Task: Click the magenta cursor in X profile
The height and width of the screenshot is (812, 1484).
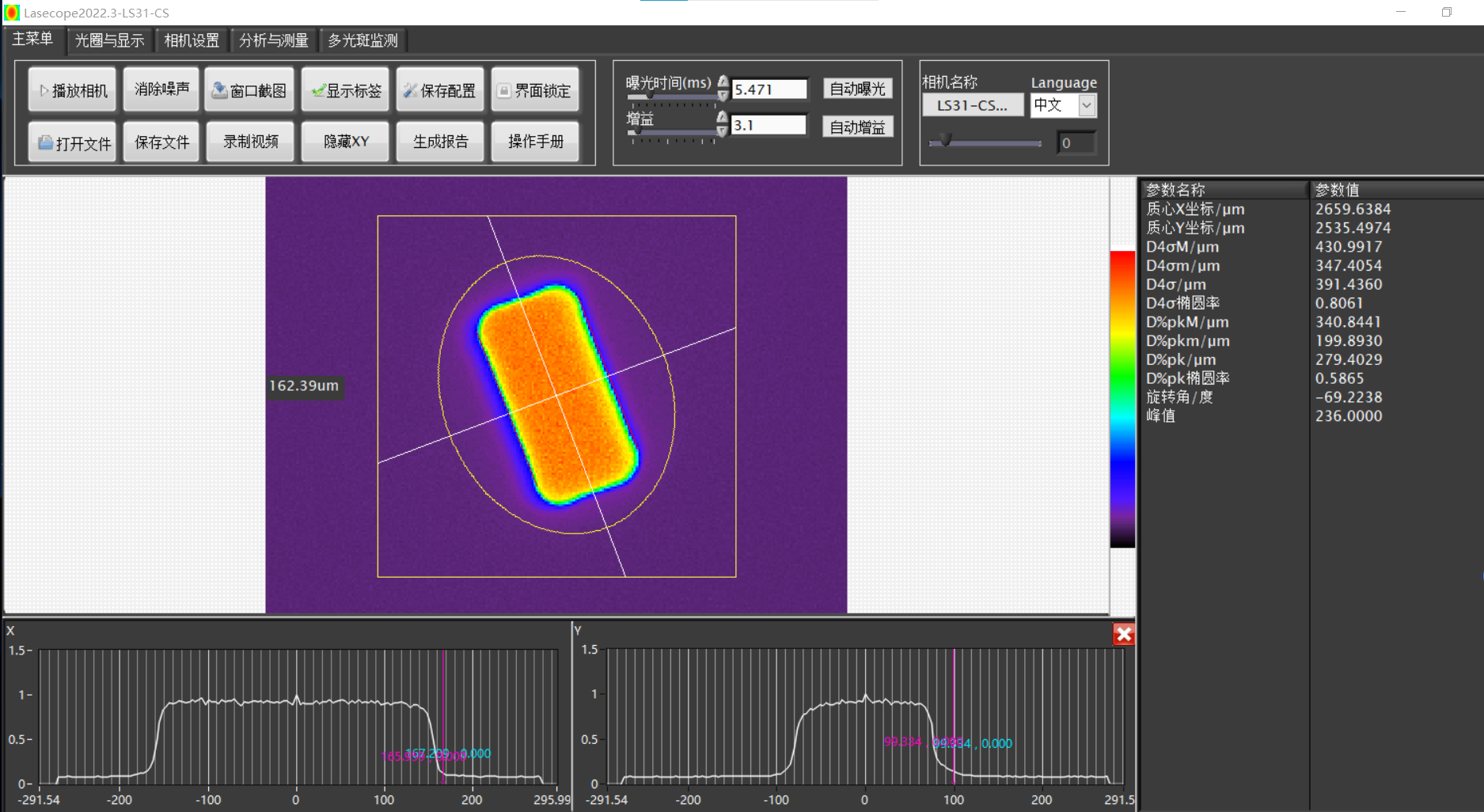Action: pos(444,716)
